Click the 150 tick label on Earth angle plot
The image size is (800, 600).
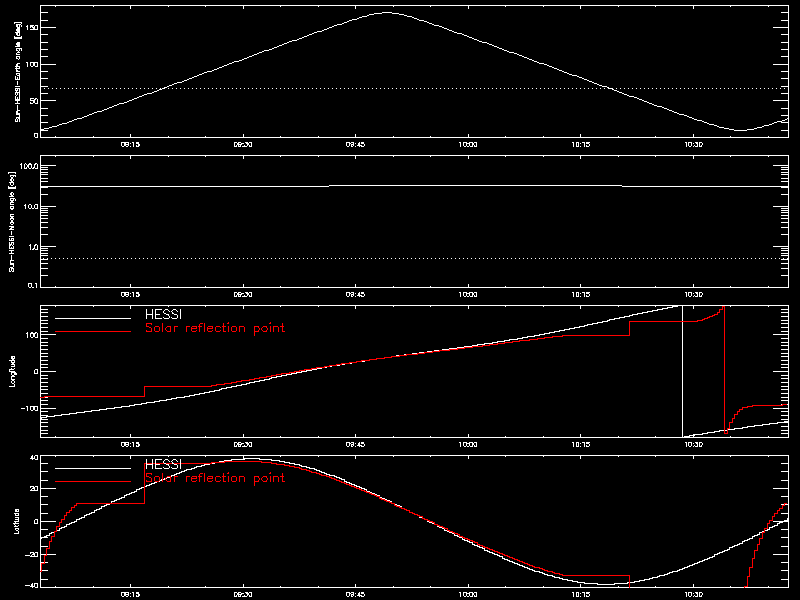tap(33, 28)
